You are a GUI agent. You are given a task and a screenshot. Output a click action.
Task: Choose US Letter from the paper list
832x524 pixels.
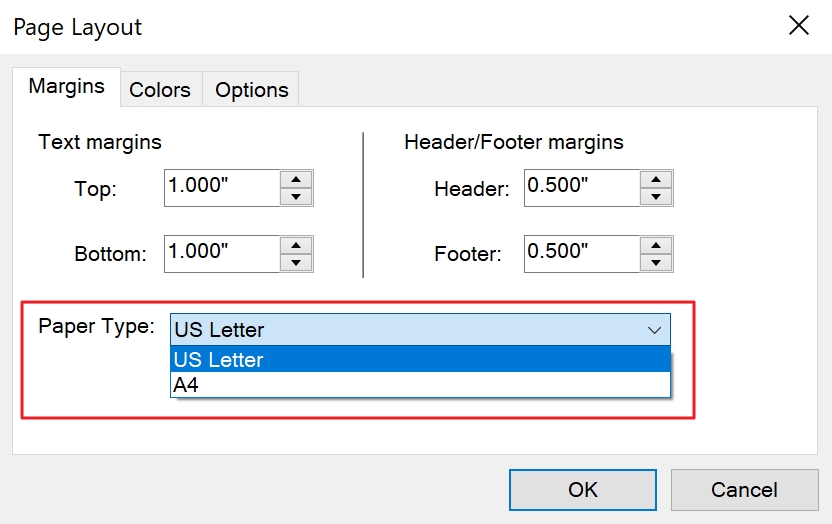[x=420, y=360]
